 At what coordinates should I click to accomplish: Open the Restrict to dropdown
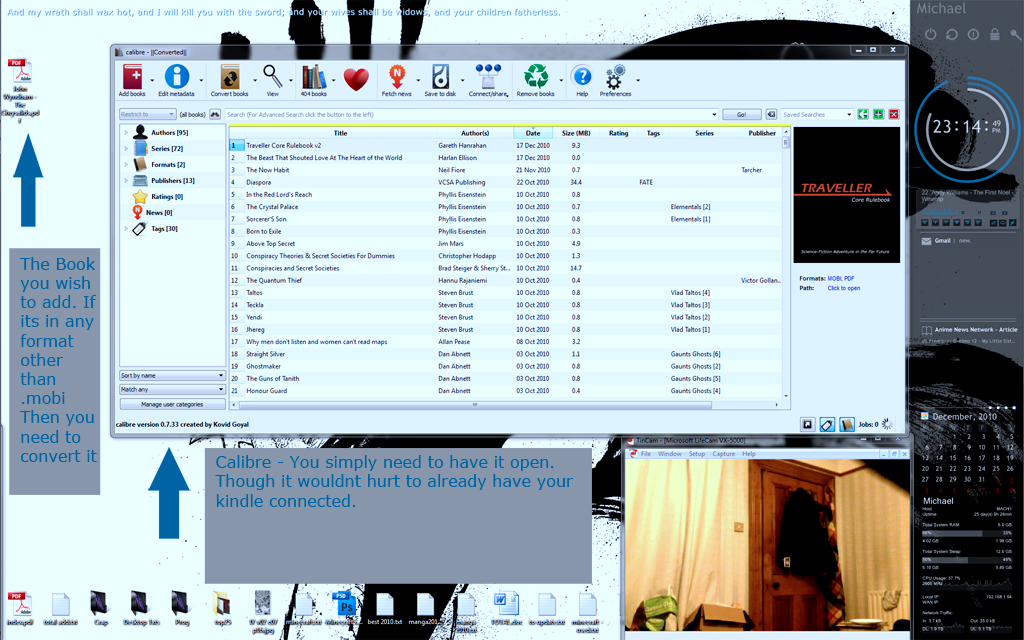[148, 114]
